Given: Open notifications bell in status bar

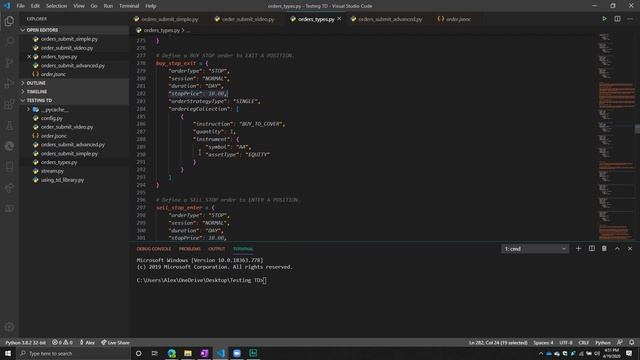Looking at the screenshot, I should click(631, 342).
